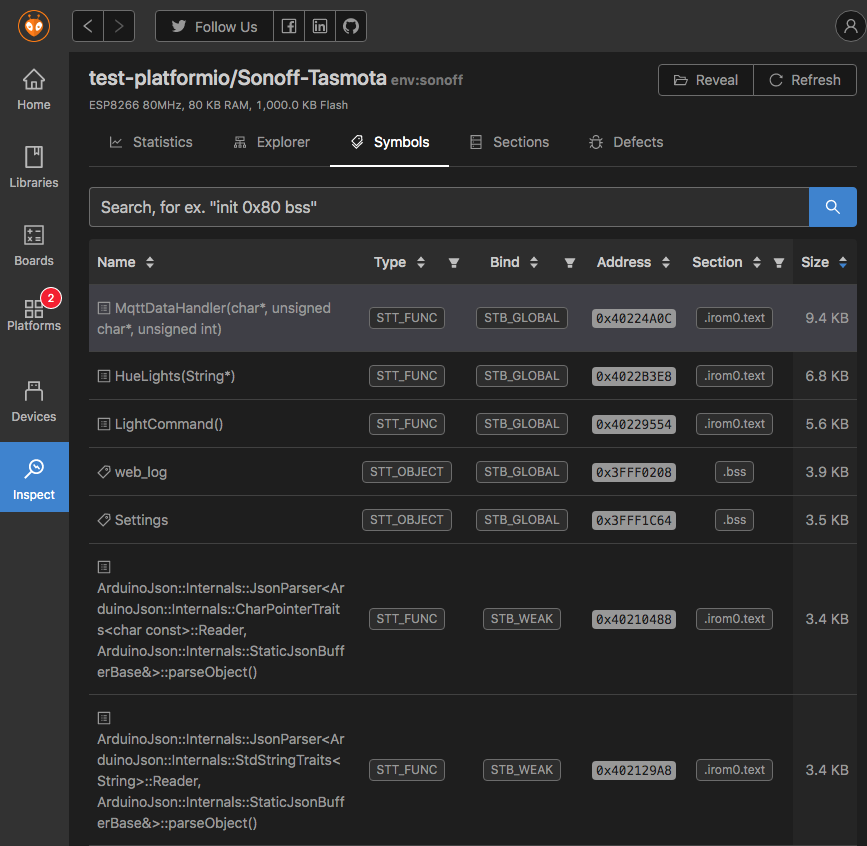Click Twitter Follow Us button
The height and width of the screenshot is (846, 867).
tap(215, 26)
